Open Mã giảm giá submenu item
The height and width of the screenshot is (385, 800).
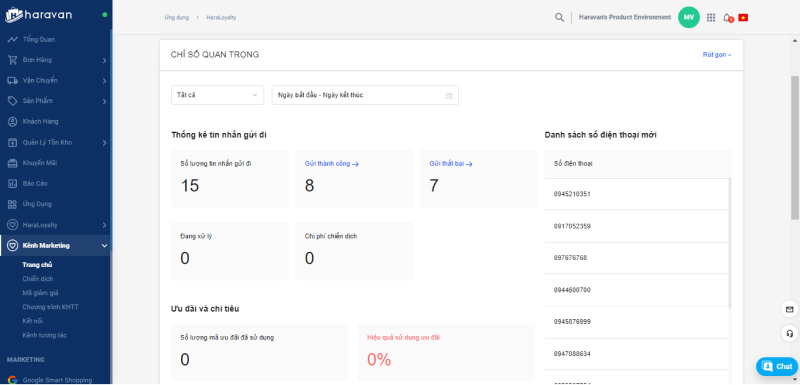(x=40, y=293)
